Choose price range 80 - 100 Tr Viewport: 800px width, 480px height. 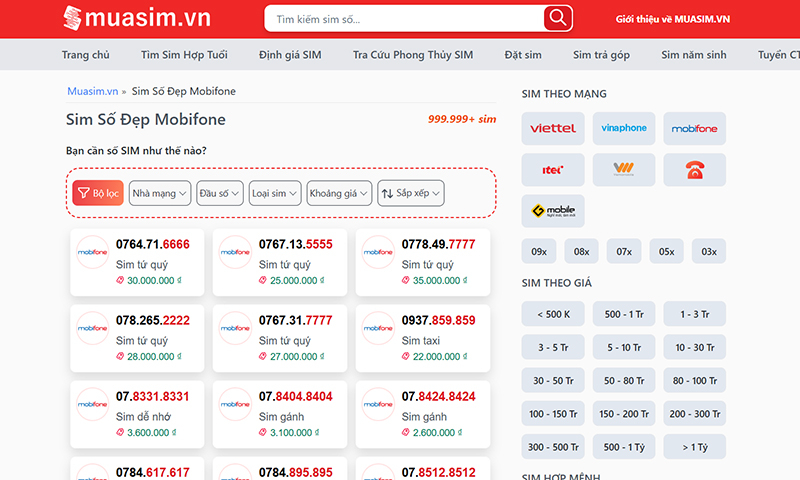pos(694,381)
